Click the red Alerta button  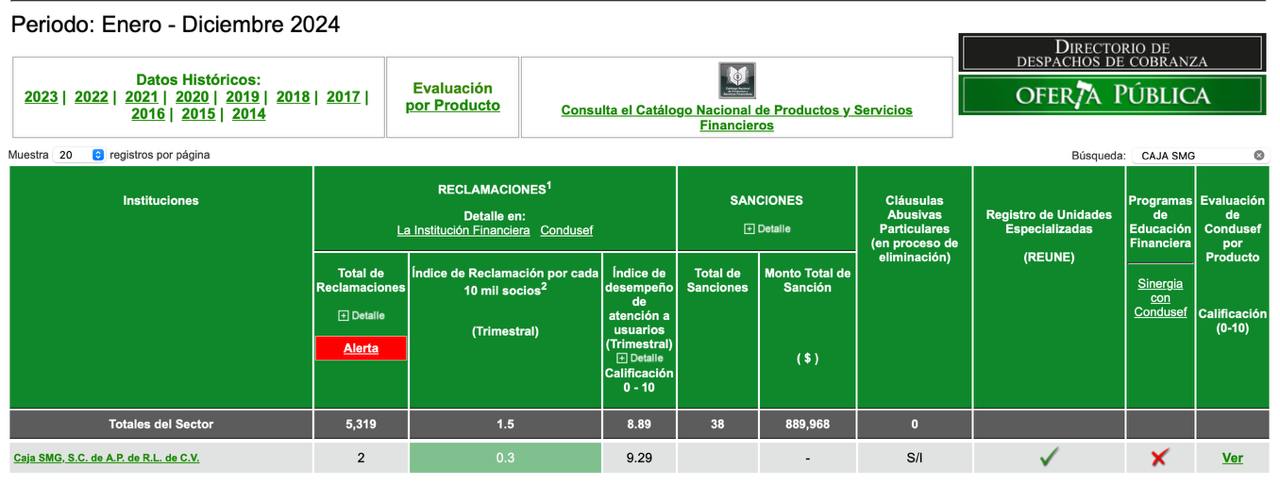point(361,348)
